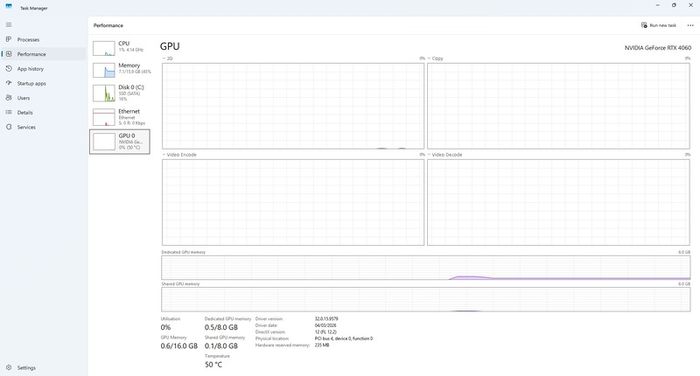Open the Video Encode graph dropdown
Viewport: 700px width, 376px height.
pos(179,155)
